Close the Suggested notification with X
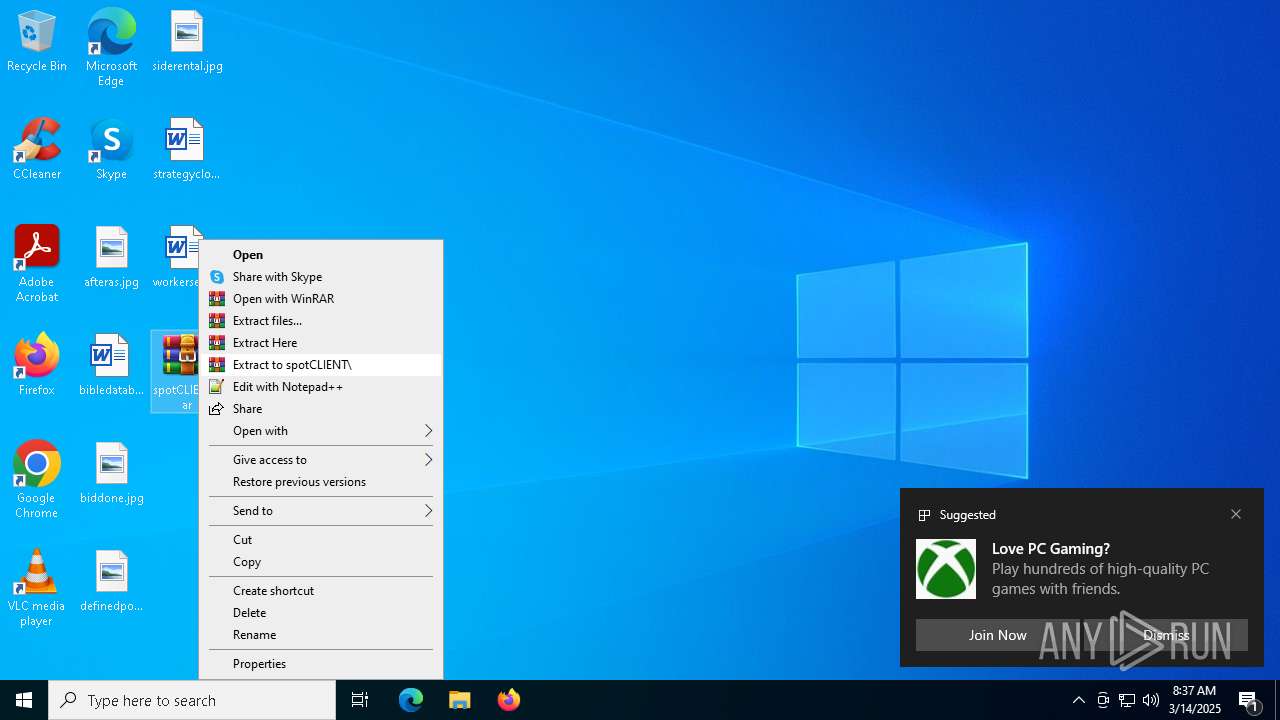 pos(1236,514)
